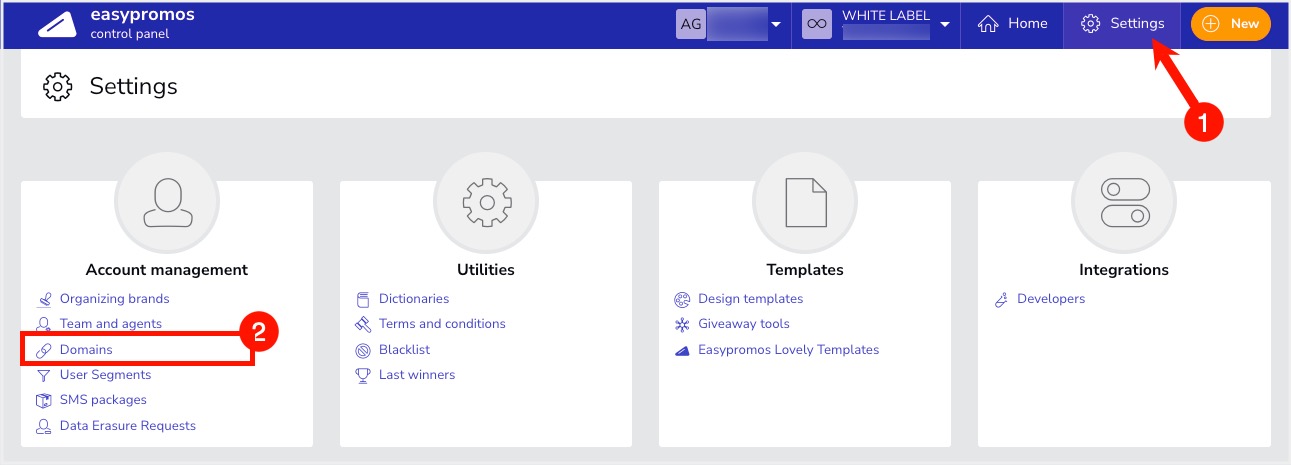Click the chain-link icon beside Domains
Image resolution: width=1291 pixels, height=465 pixels.
click(43, 350)
